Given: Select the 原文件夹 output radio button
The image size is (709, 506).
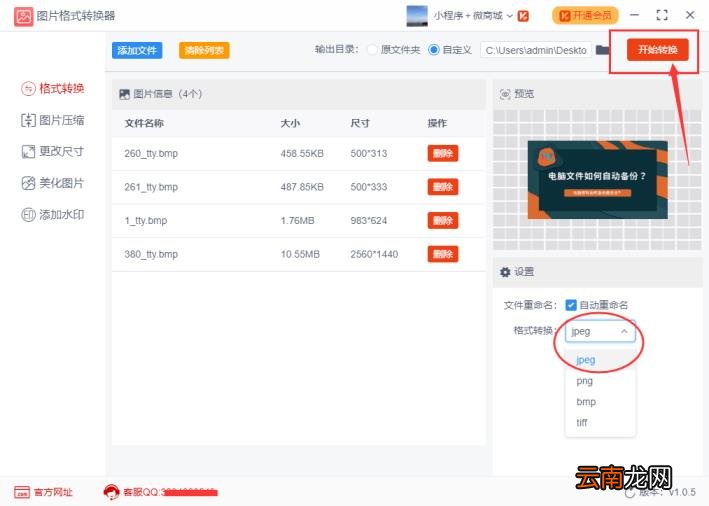Looking at the screenshot, I should pos(372,50).
